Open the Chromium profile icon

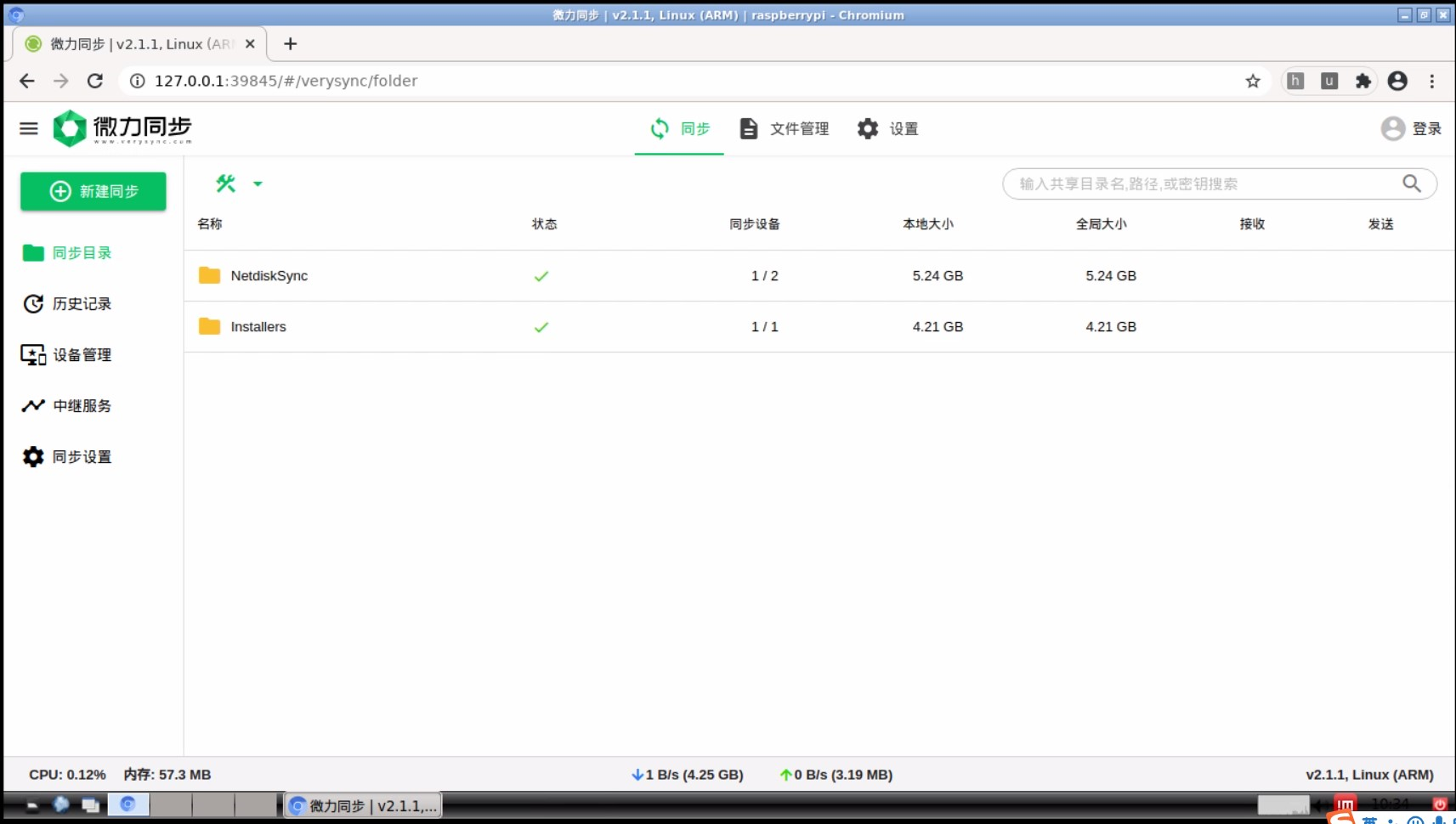coord(1397,81)
